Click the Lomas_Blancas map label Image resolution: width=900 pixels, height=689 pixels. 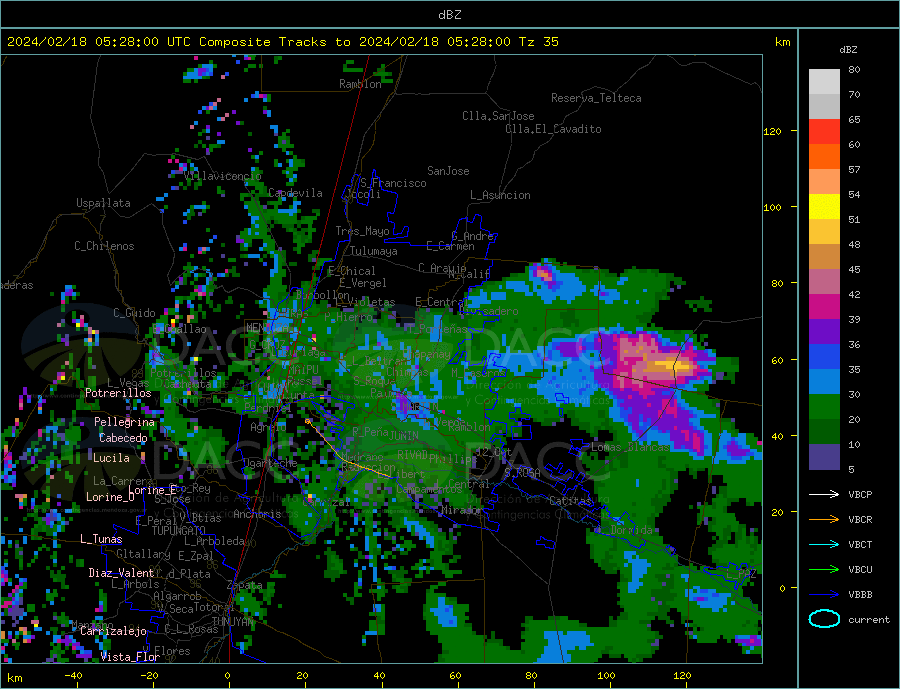pos(630,447)
